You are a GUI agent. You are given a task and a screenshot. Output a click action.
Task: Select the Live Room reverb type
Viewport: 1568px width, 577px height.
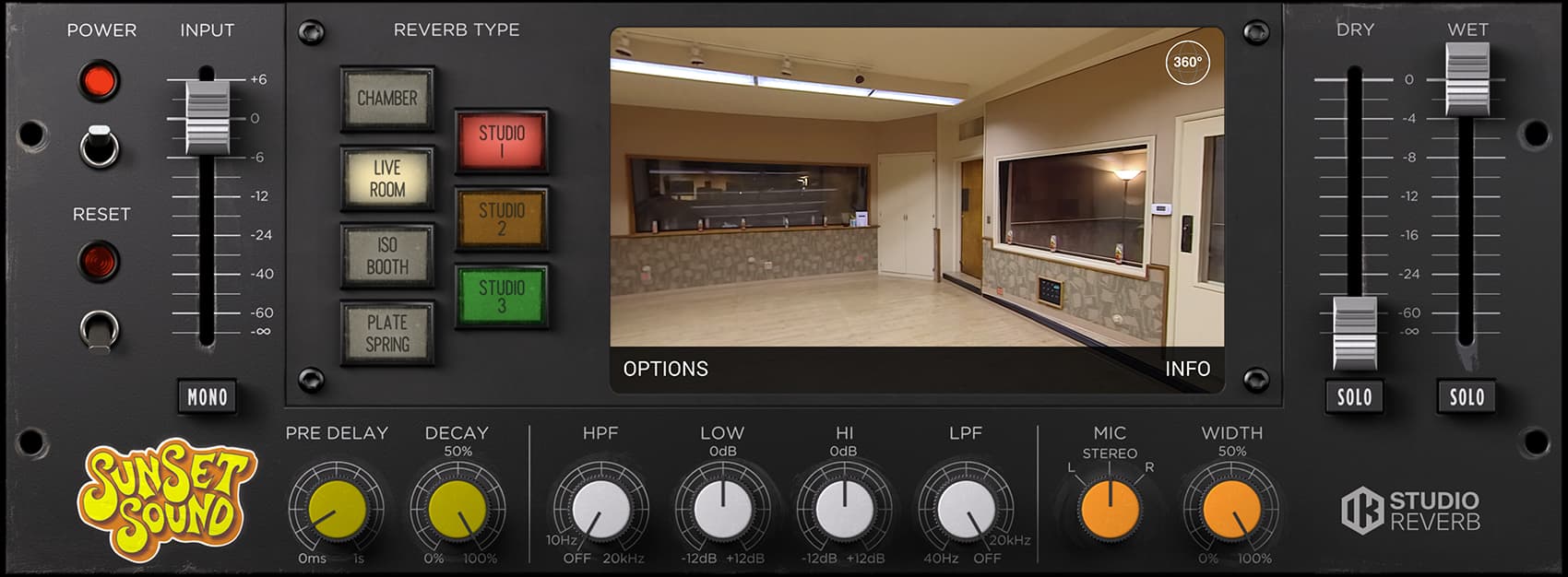point(387,179)
